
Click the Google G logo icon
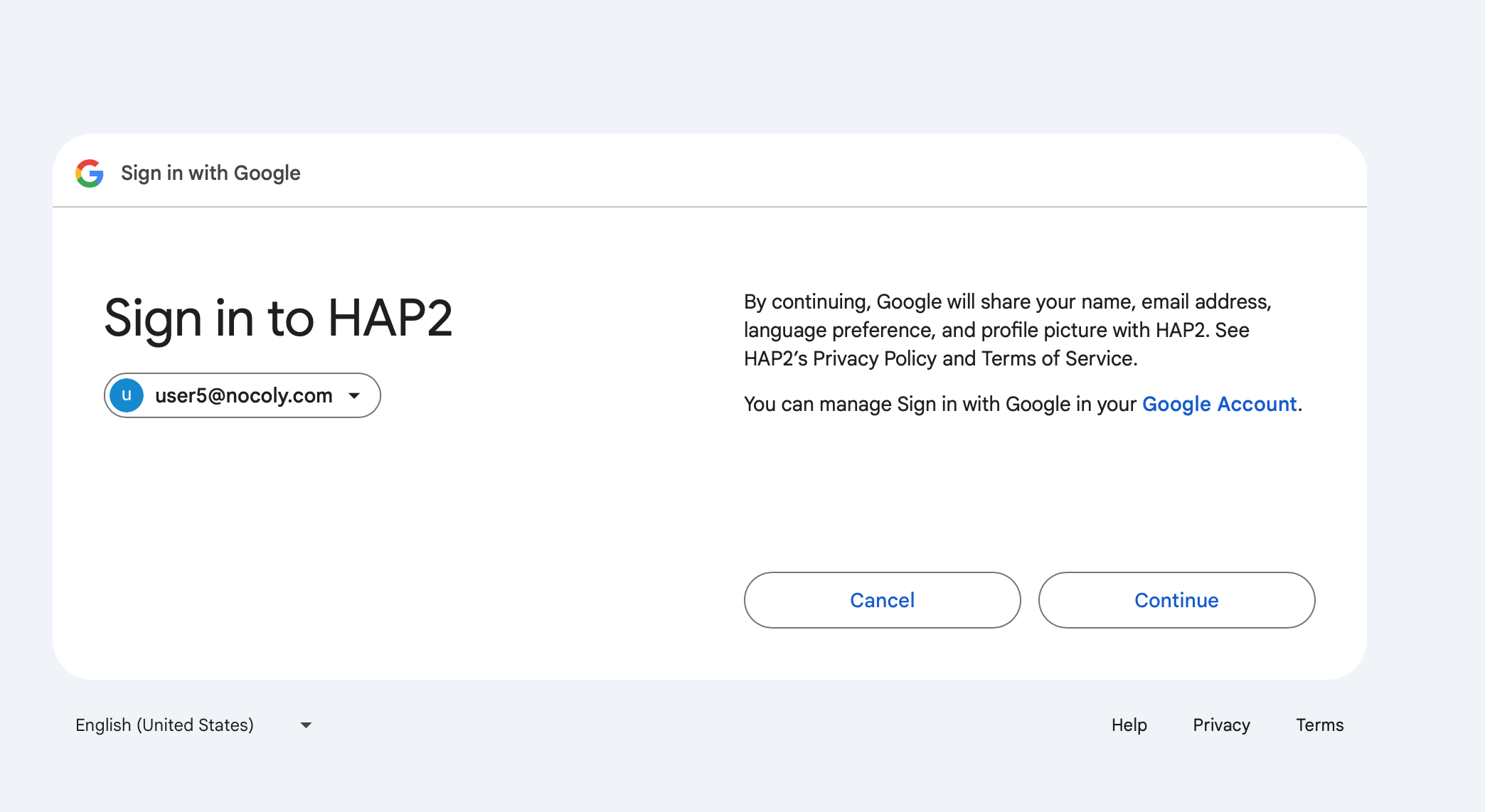(x=90, y=173)
